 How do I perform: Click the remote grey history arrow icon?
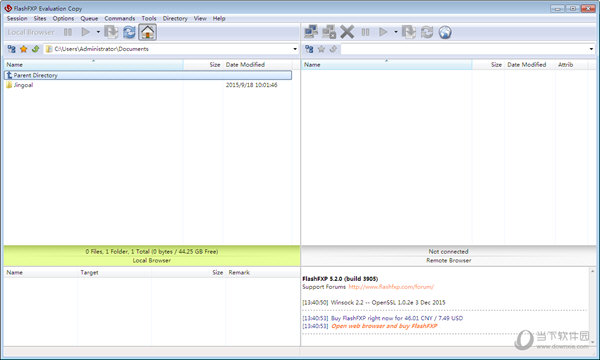point(333,49)
